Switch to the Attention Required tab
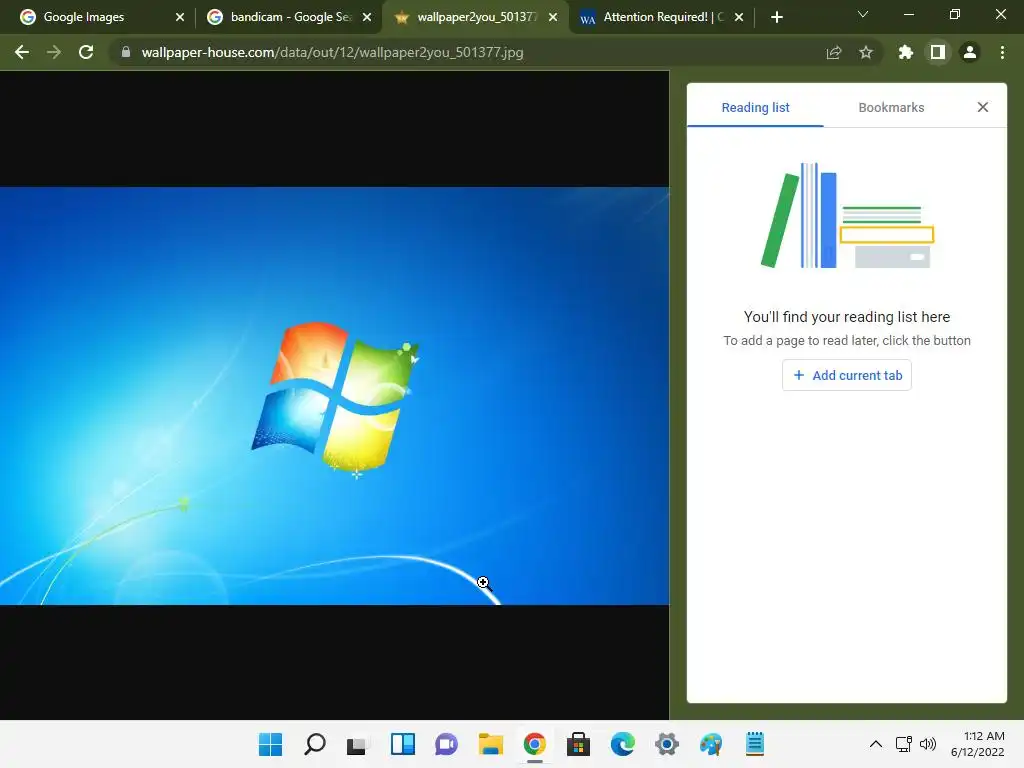This screenshot has height=768, width=1024. pos(662,17)
